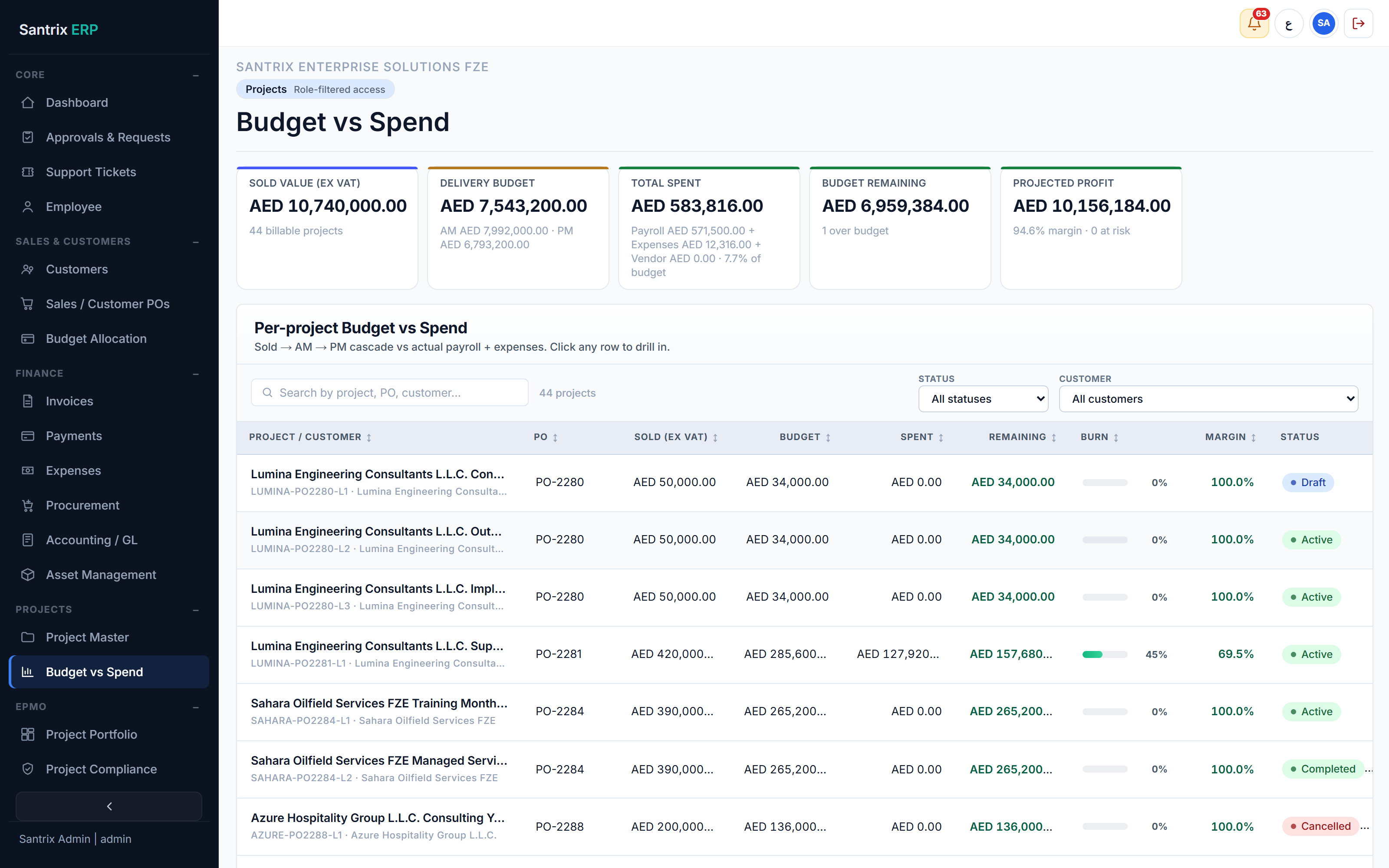Collapse the SALES & CUSTOMERS section

click(196, 242)
